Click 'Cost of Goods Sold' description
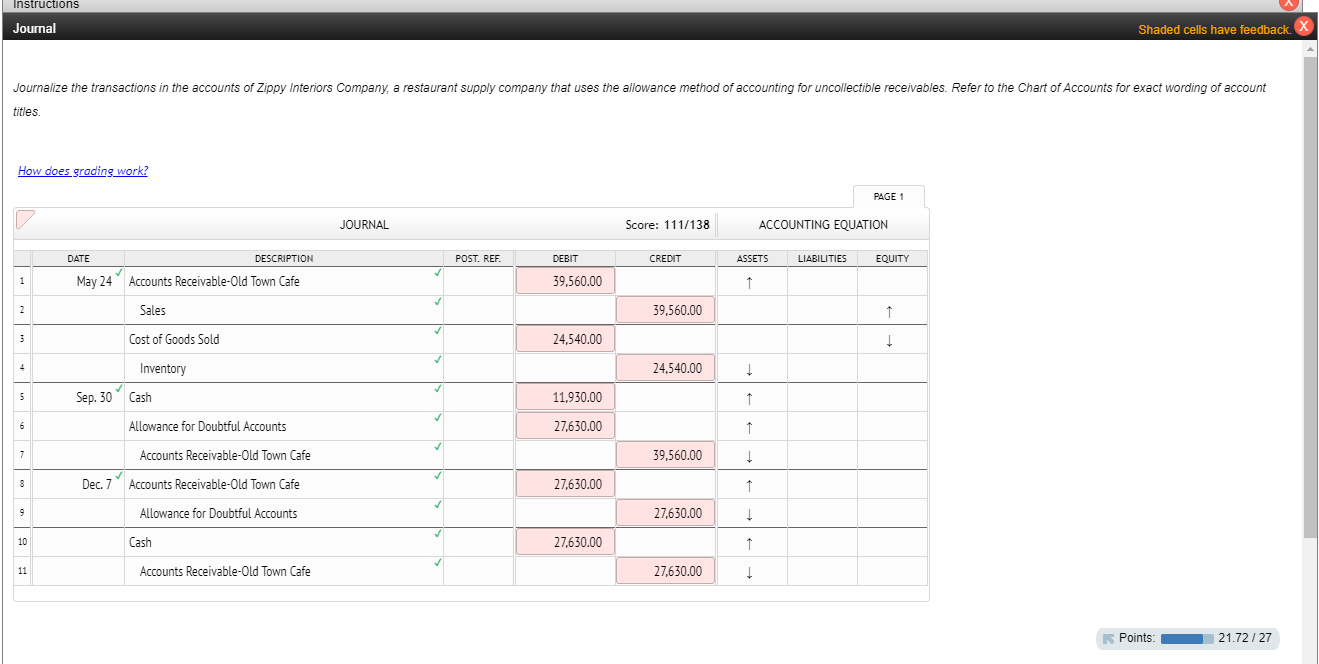The width and height of the screenshot is (1319, 664). pyautogui.click(x=174, y=339)
